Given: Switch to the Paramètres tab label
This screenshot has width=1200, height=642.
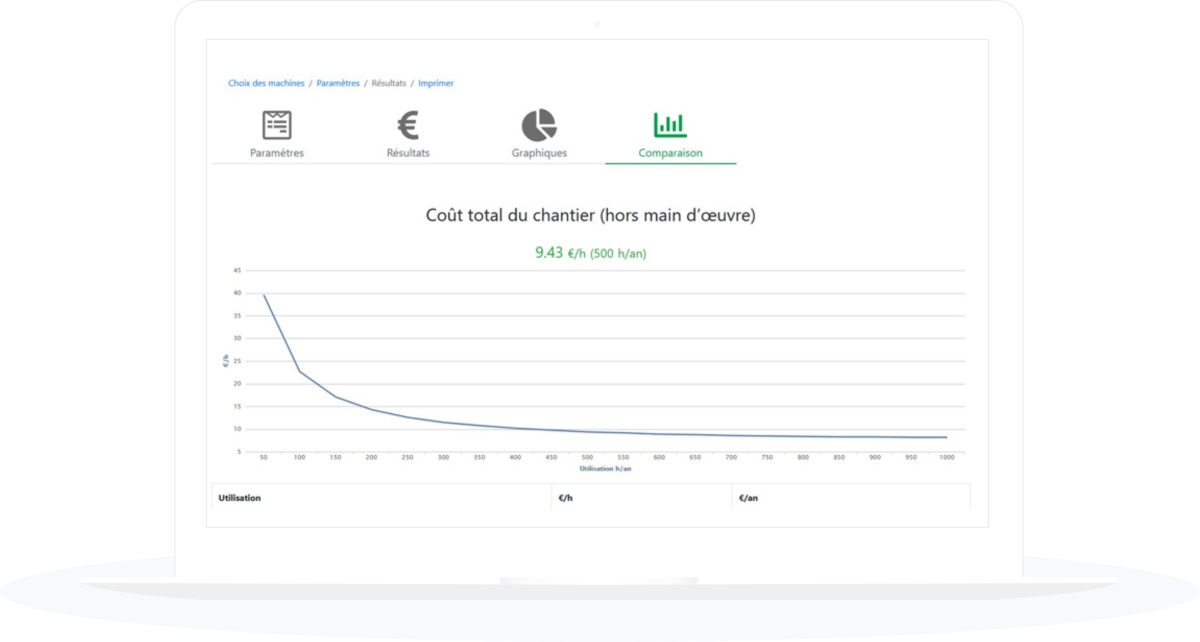Looking at the screenshot, I should point(277,153).
